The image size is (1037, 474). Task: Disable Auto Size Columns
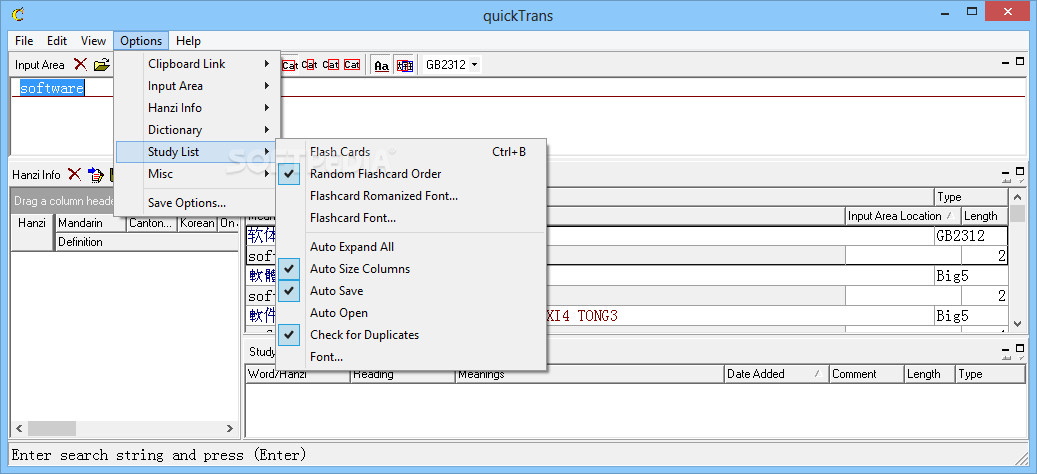pos(411,268)
